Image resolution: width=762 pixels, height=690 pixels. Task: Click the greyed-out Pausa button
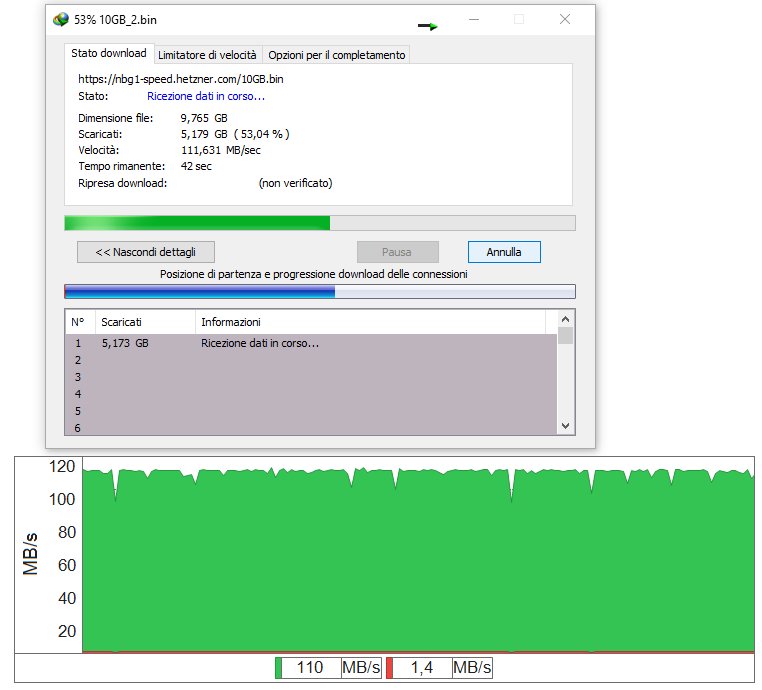pyautogui.click(x=398, y=252)
